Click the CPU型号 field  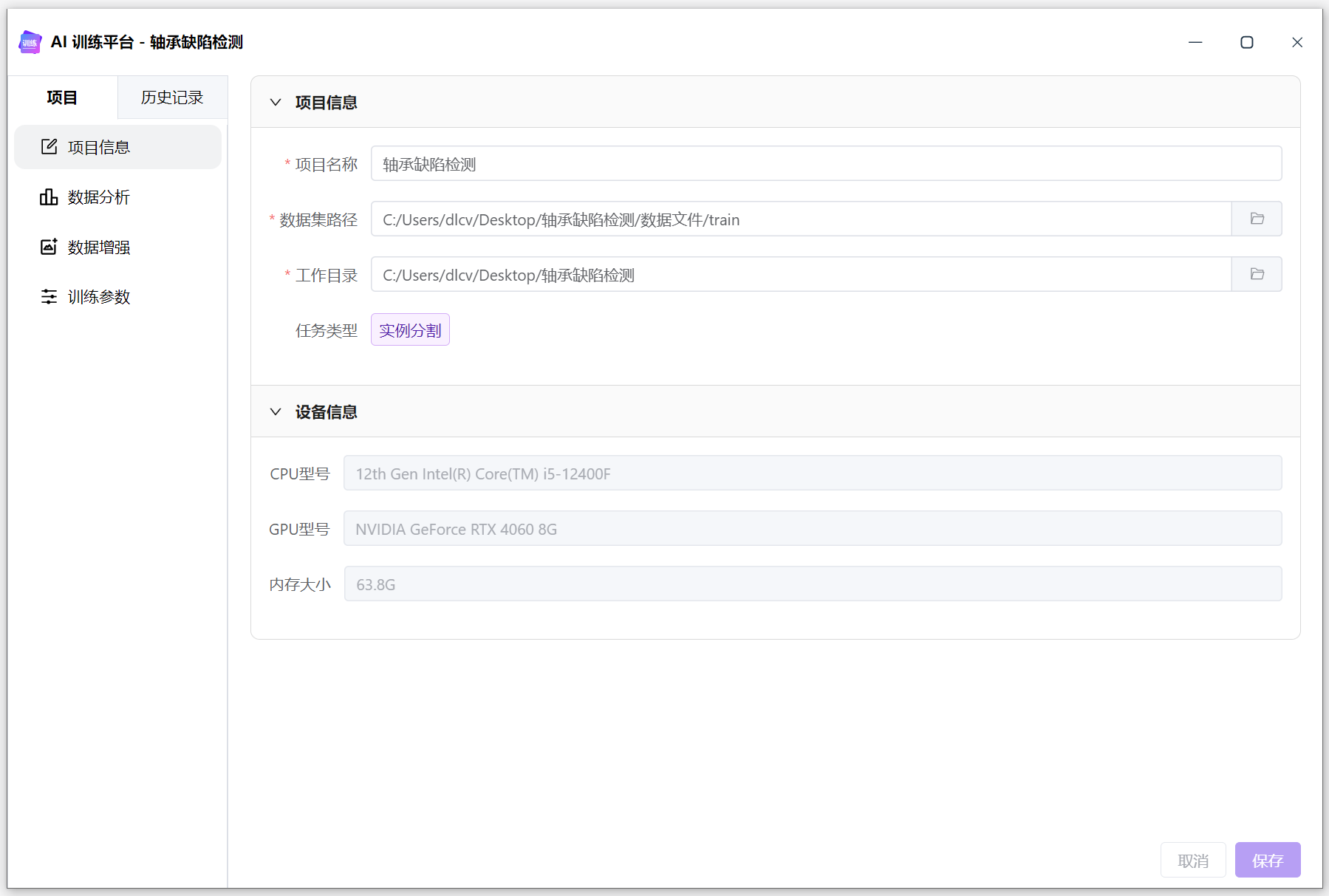coord(813,473)
